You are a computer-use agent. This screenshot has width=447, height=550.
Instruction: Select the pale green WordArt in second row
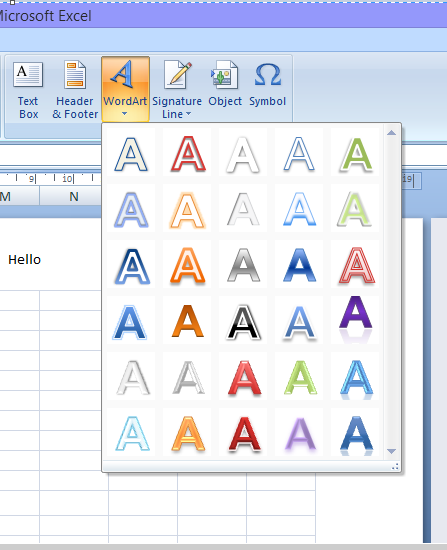(x=355, y=209)
